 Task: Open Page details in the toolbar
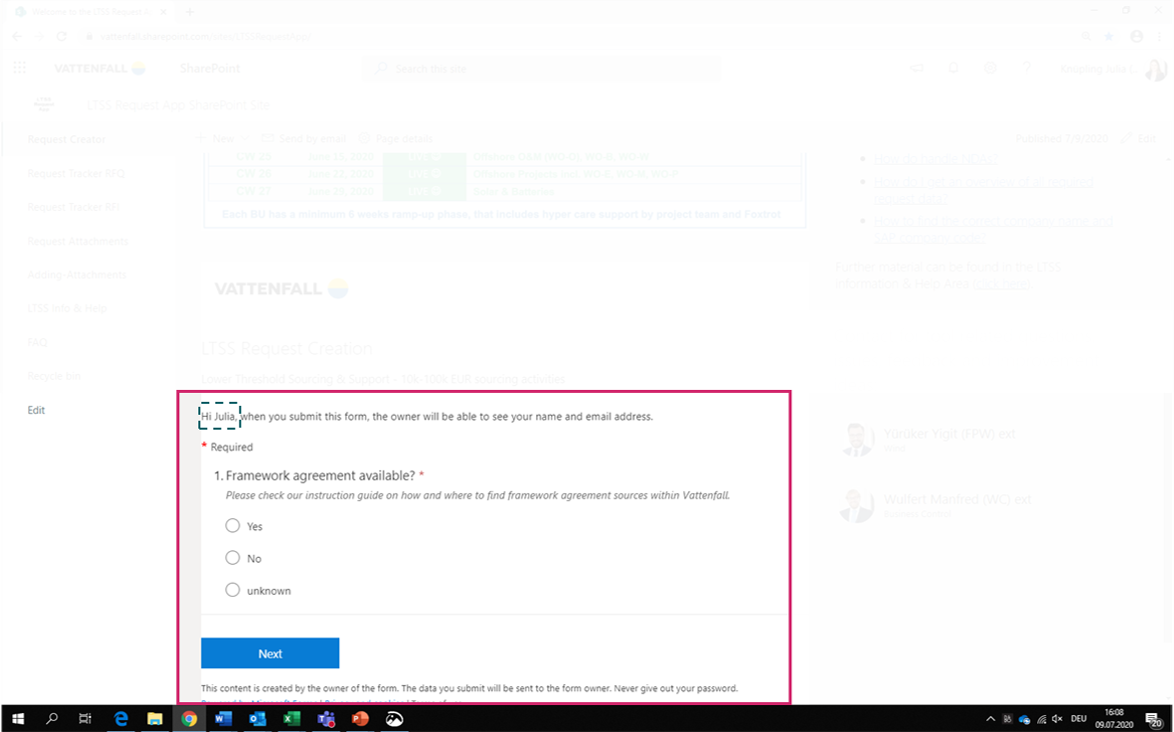click(395, 138)
